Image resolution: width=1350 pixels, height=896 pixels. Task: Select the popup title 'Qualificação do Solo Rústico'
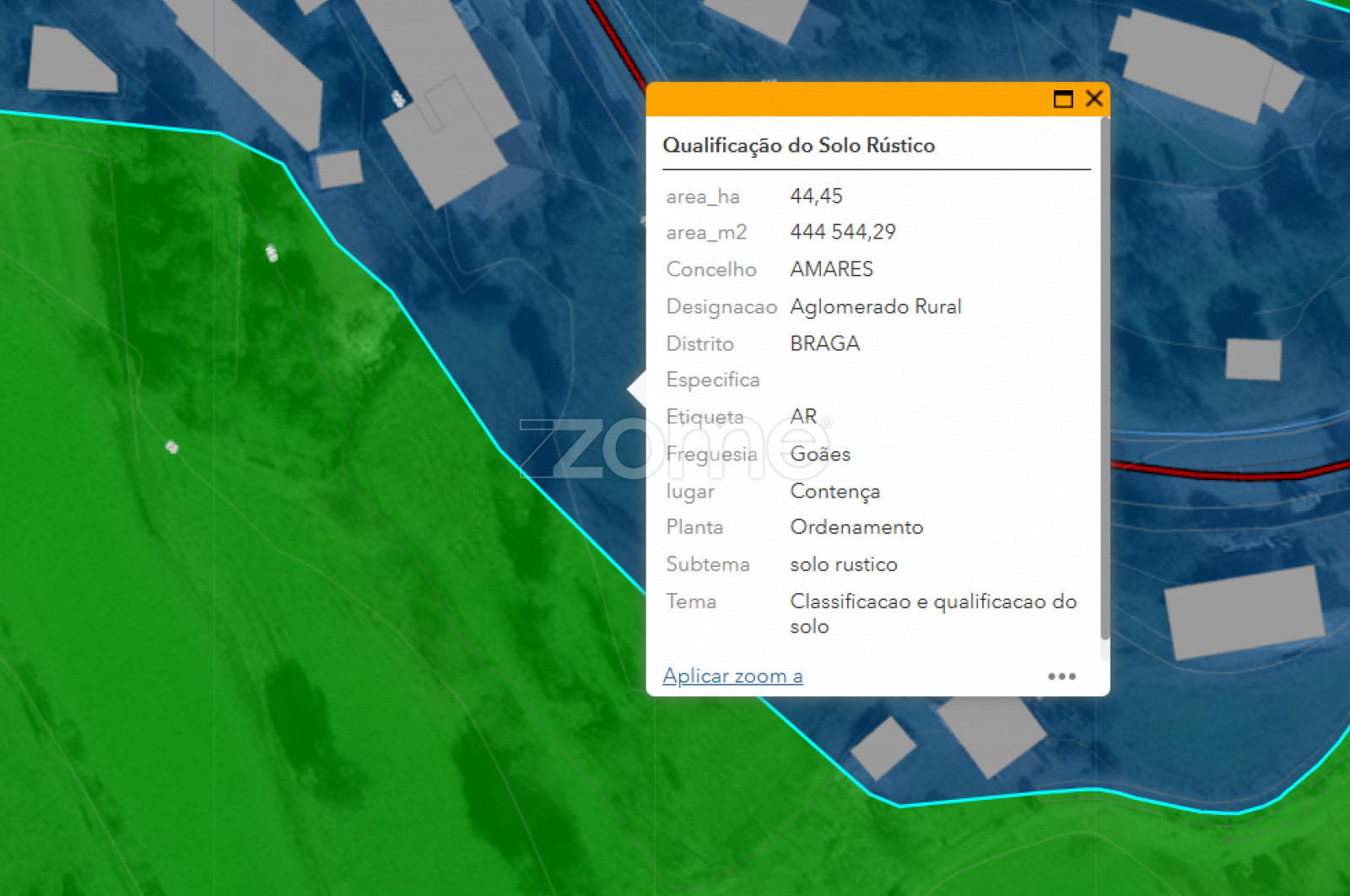[798, 145]
